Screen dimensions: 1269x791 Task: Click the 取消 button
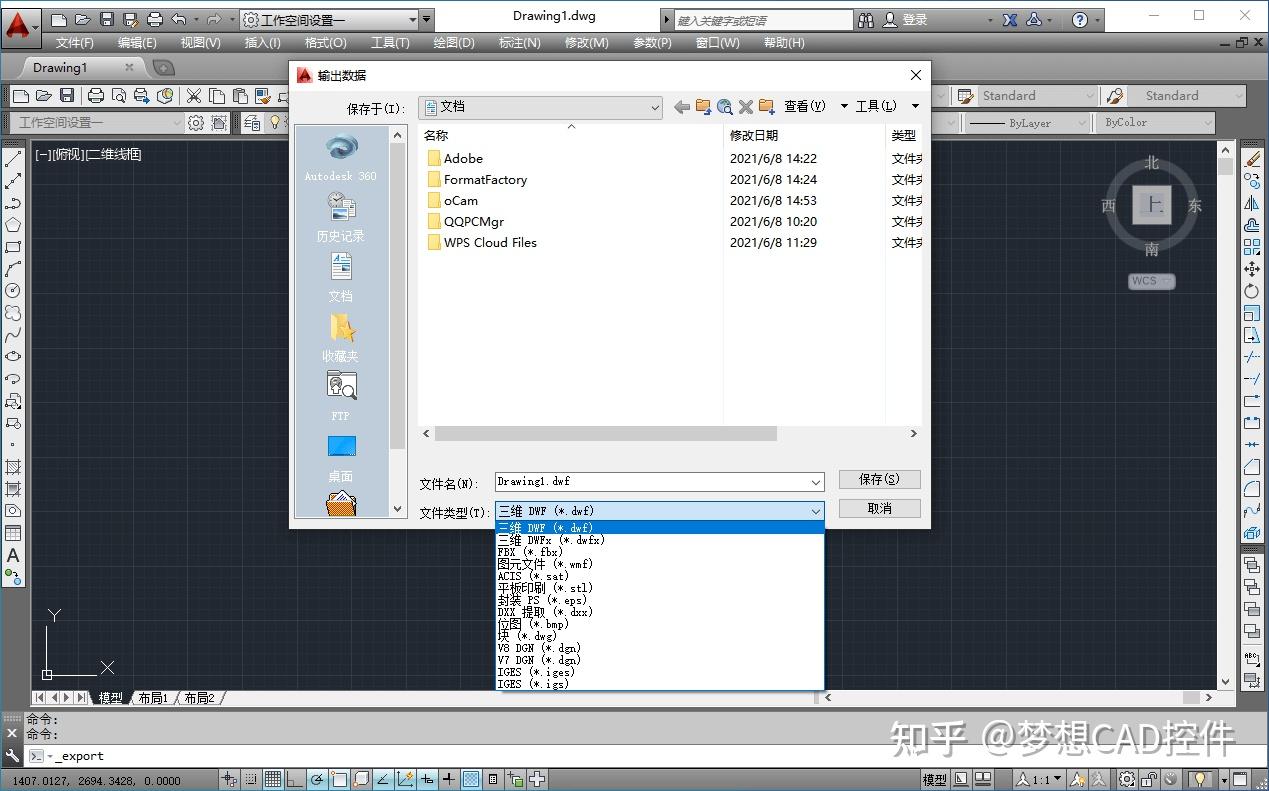878,509
